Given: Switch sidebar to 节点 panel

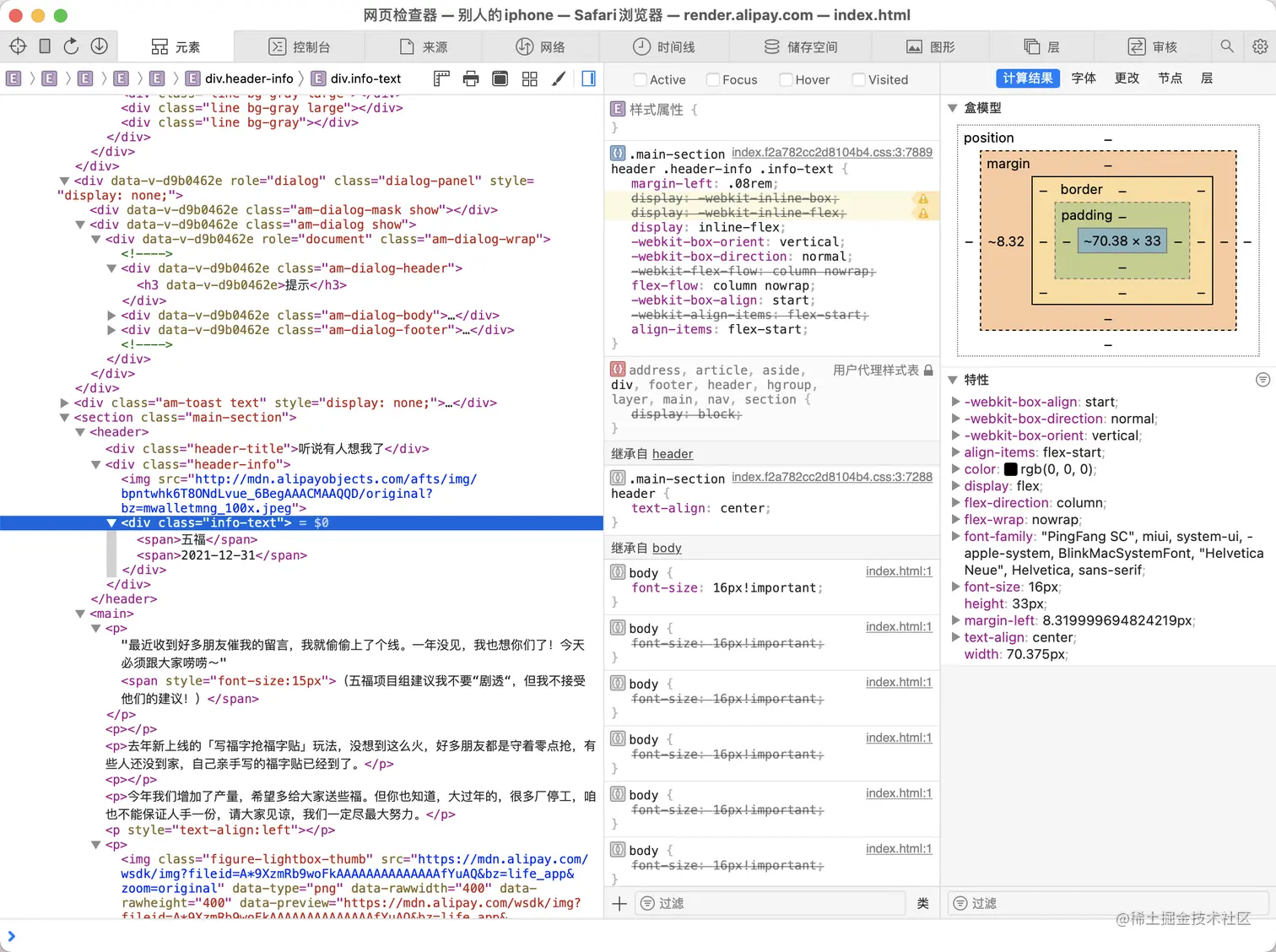Looking at the screenshot, I should (1170, 78).
